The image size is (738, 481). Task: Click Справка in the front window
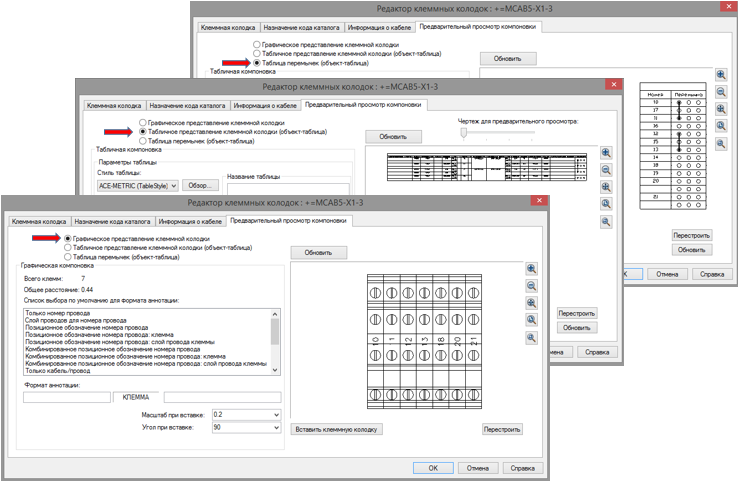522,468
